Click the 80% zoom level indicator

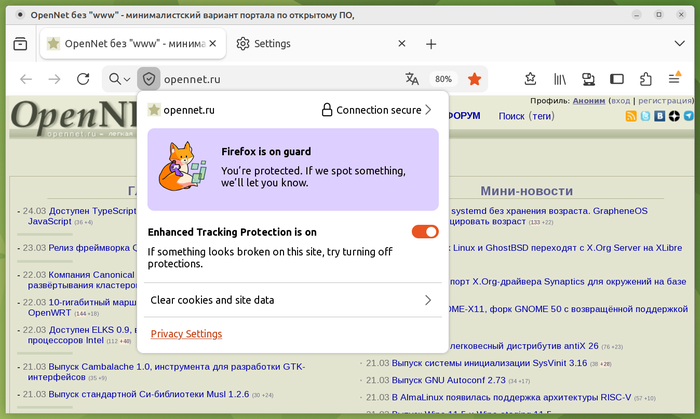[x=443, y=79]
